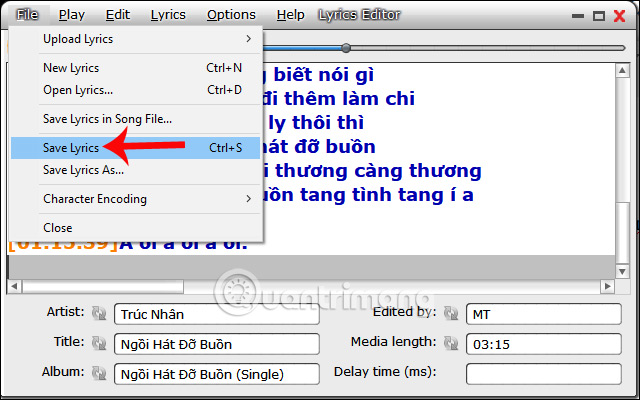
Task: Expand Upload Lyrics submenu
Action: tap(136, 39)
